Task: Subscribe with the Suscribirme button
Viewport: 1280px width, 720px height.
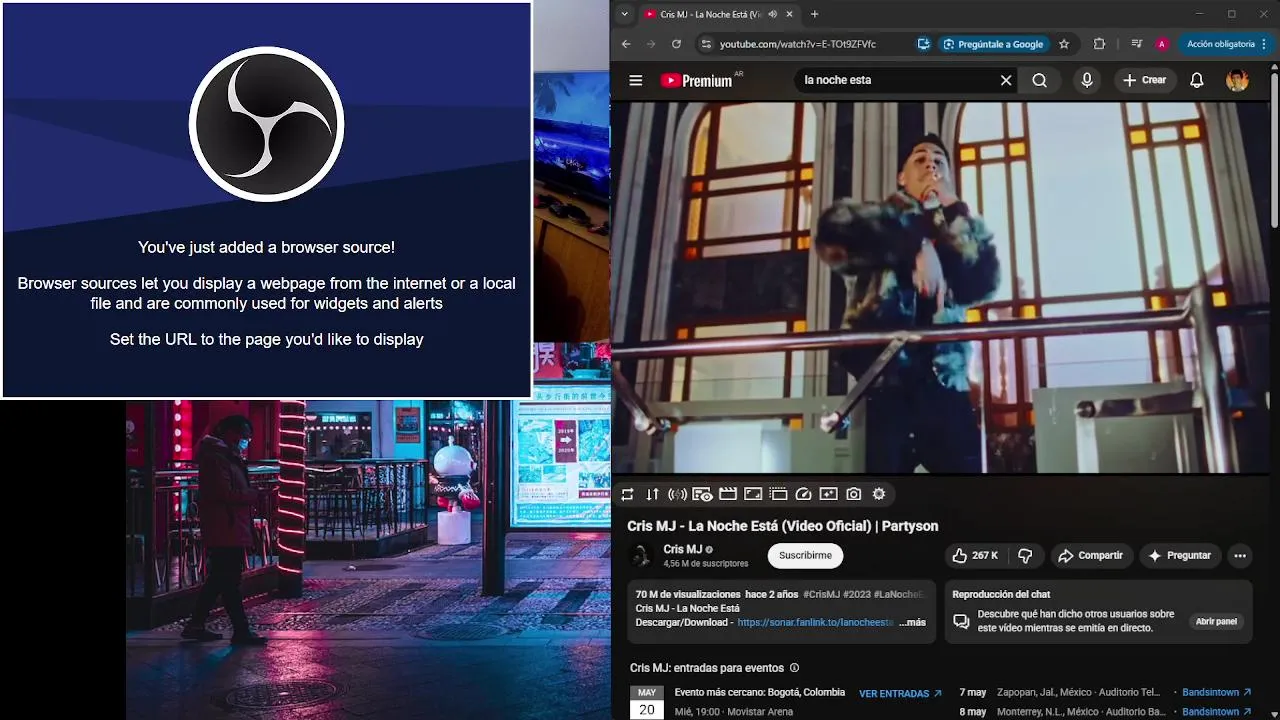Action: (805, 555)
